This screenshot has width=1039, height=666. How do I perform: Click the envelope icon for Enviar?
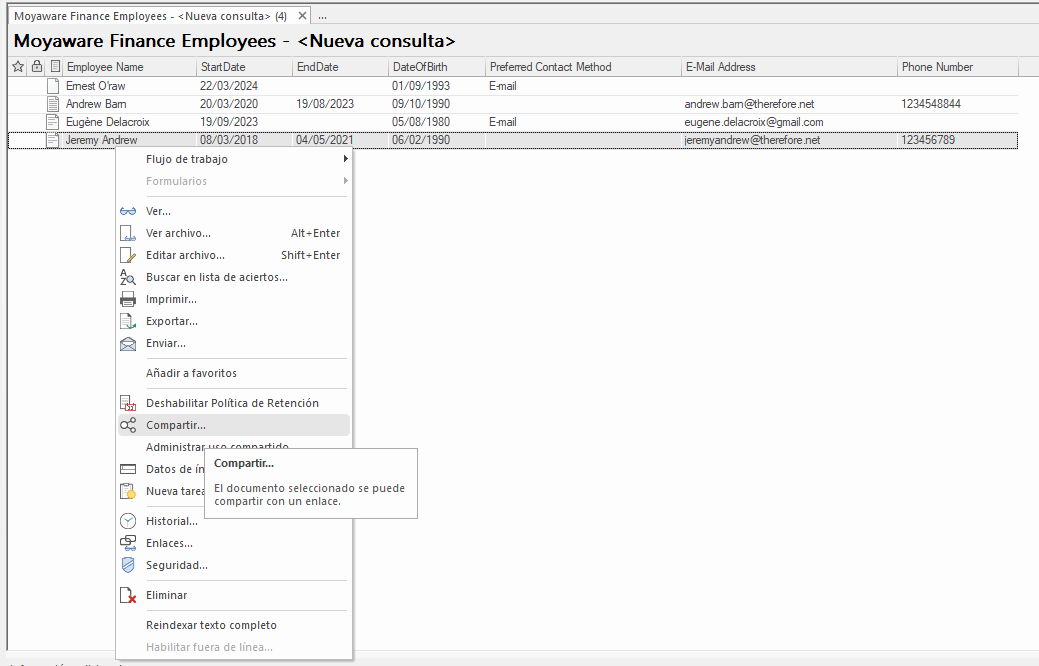click(128, 344)
